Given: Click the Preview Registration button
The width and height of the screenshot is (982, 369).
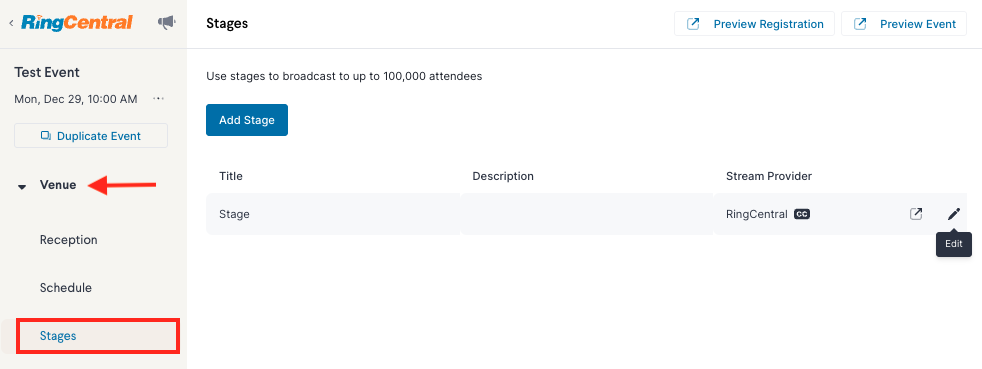Looking at the screenshot, I should tap(755, 24).
